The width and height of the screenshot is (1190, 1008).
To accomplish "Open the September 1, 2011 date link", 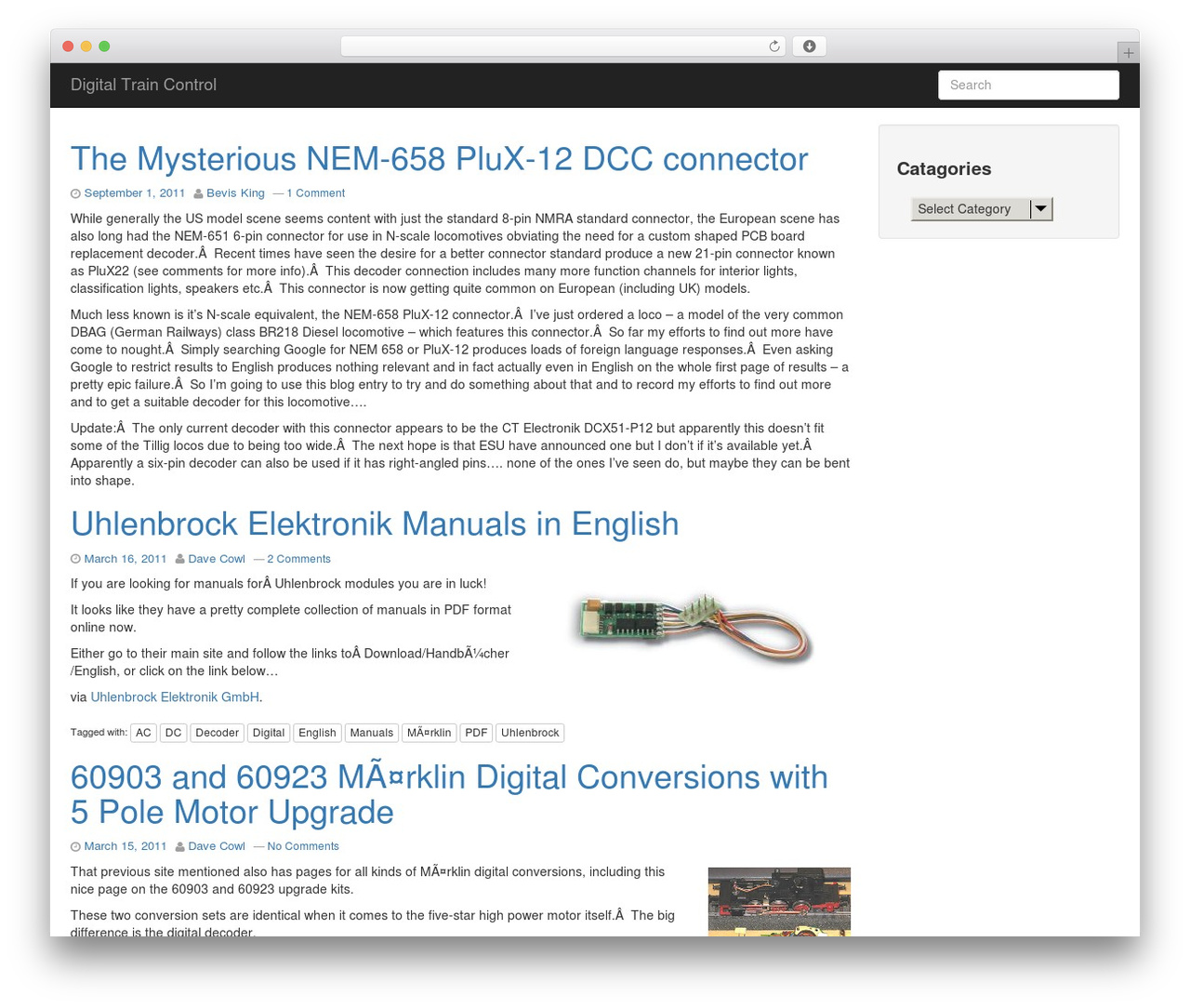I will [135, 193].
